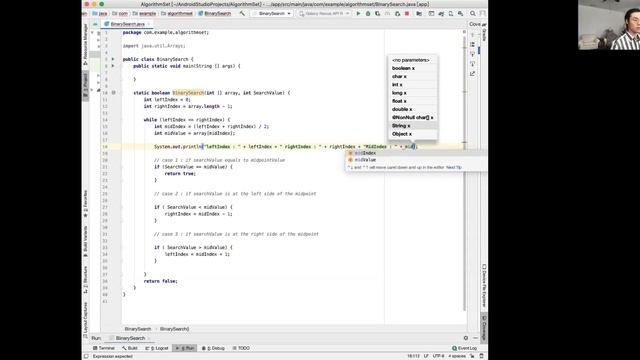640x360 pixels.
Task: Open the Debug tool window at bottom
Action: click(213, 348)
